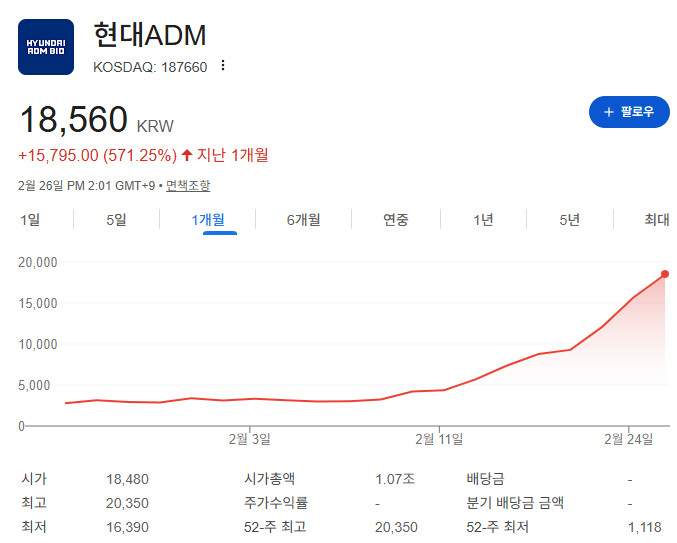Click the 2월 11일 axis date label
677x543 pixels.
pos(439,439)
